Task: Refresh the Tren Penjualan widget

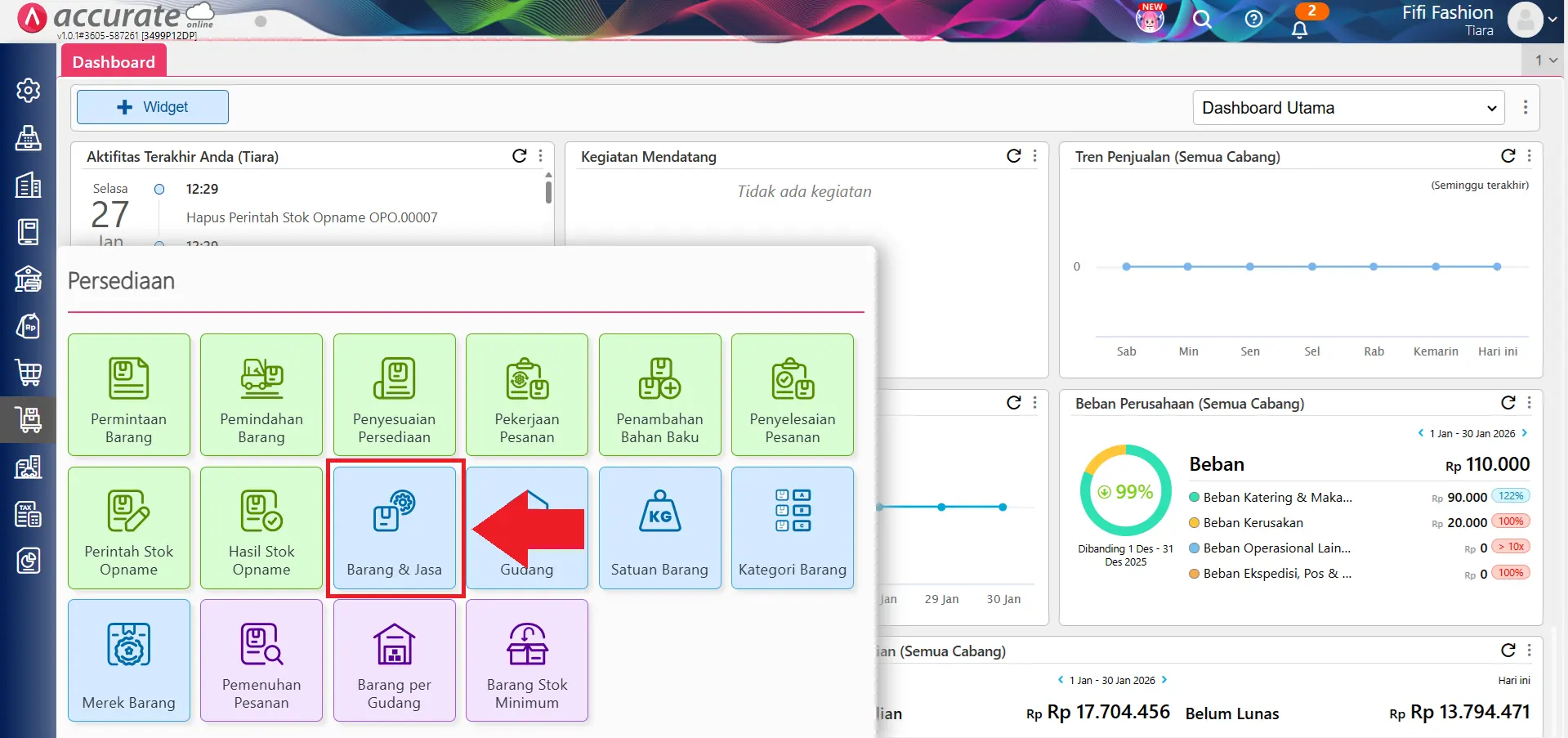Action: tap(1508, 156)
